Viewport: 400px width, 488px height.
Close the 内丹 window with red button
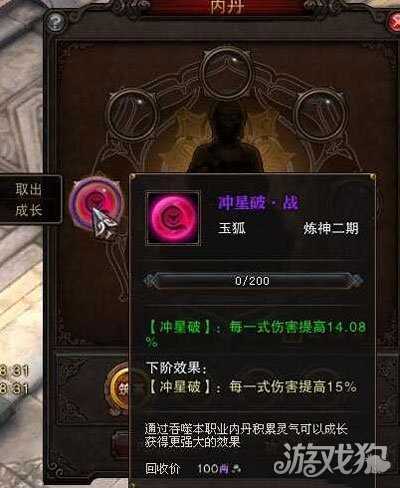click(x=394, y=22)
